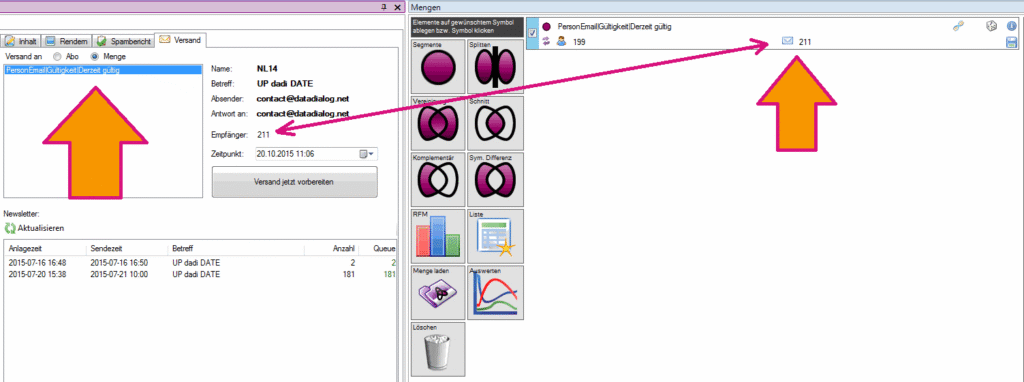Open the Zeitpunkt date picker dropdown
The image size is (1024, 382).
[366, 155]
